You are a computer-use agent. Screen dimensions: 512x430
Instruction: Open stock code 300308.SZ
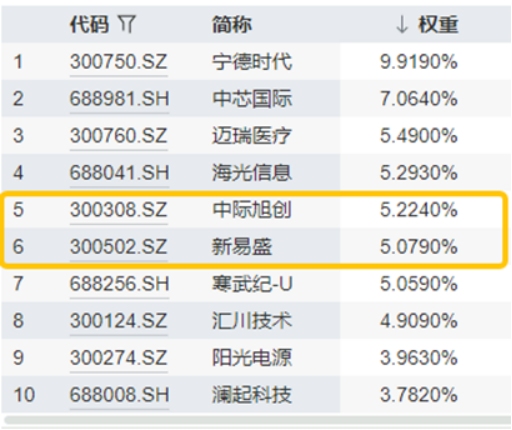(x=118, y=210)
